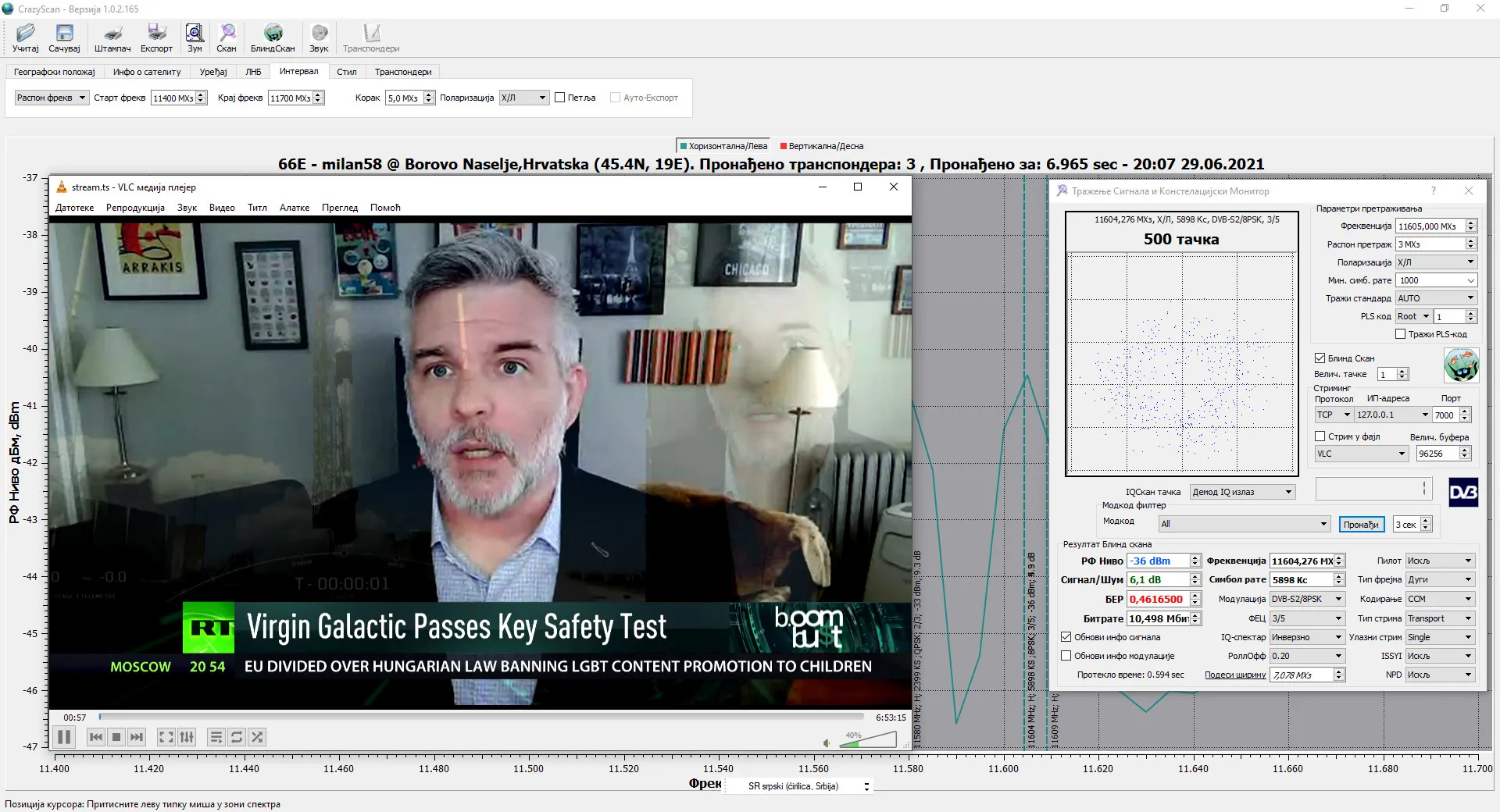Click the БлиндСкан toolbar icon
The width and height of the screenshot is (1500, 812).
[273, 37]
